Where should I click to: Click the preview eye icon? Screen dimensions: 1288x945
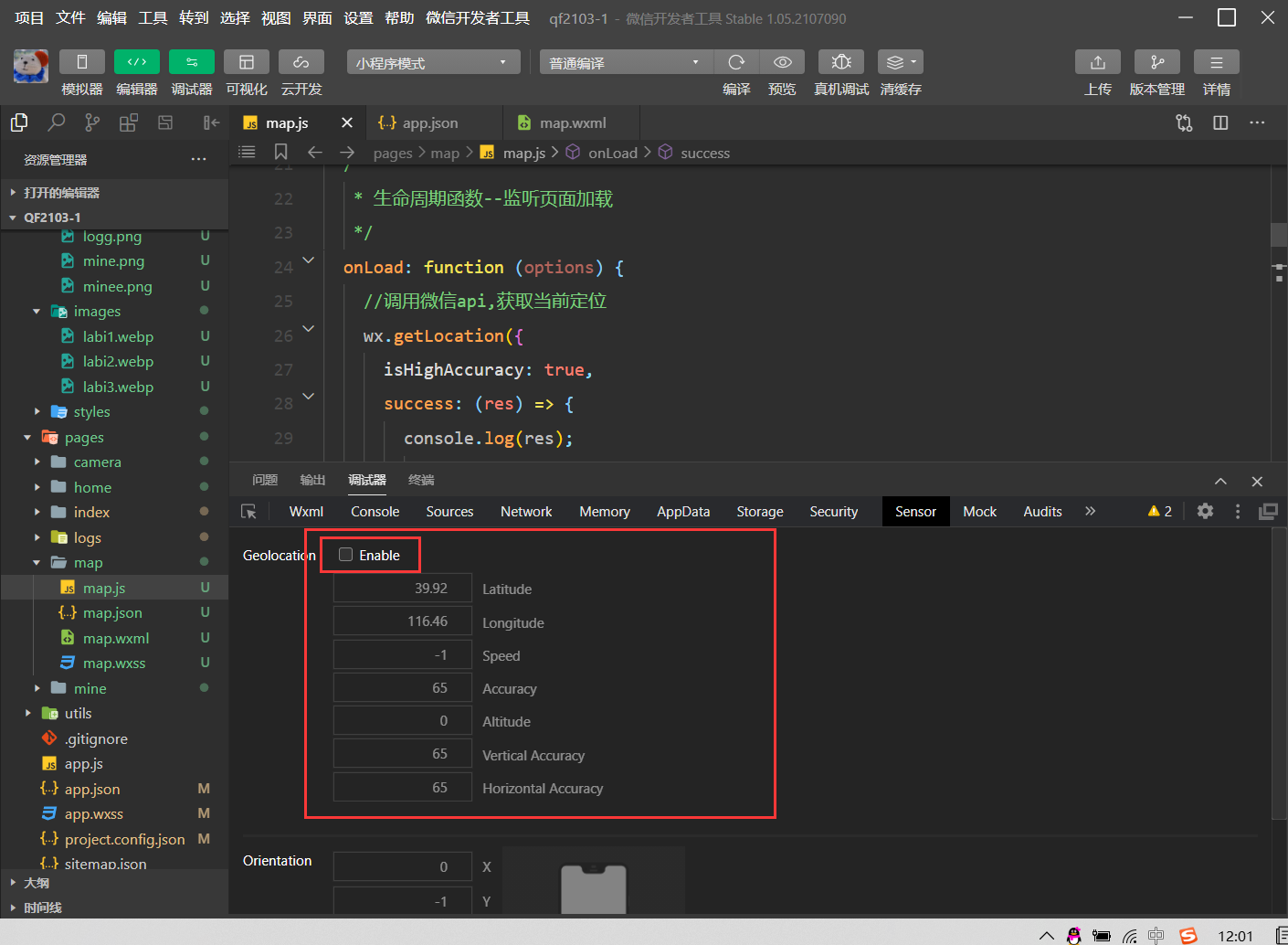pyautogui.click(x=783, y=62)
